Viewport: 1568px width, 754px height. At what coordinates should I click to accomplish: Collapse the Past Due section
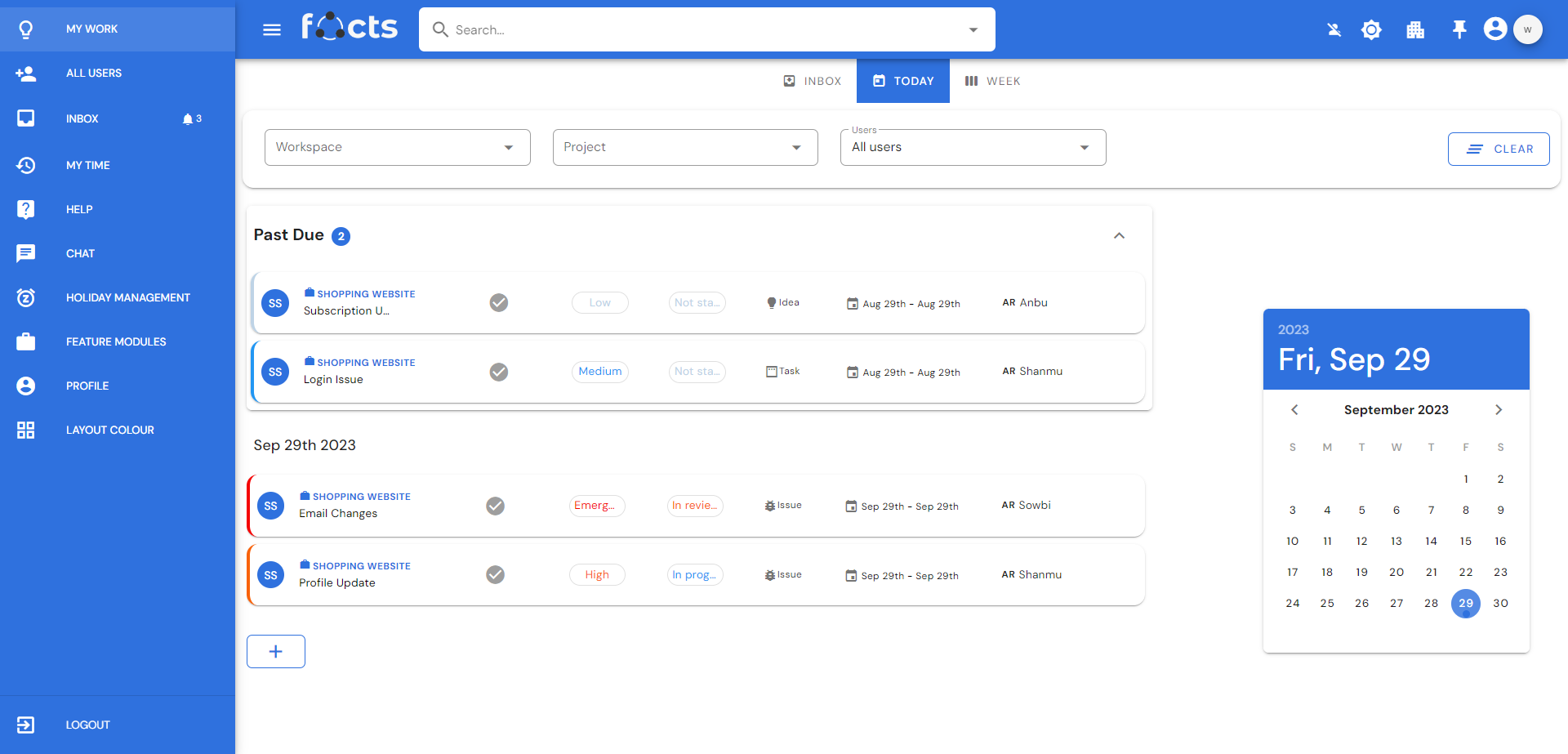[x=1119, y=236]
